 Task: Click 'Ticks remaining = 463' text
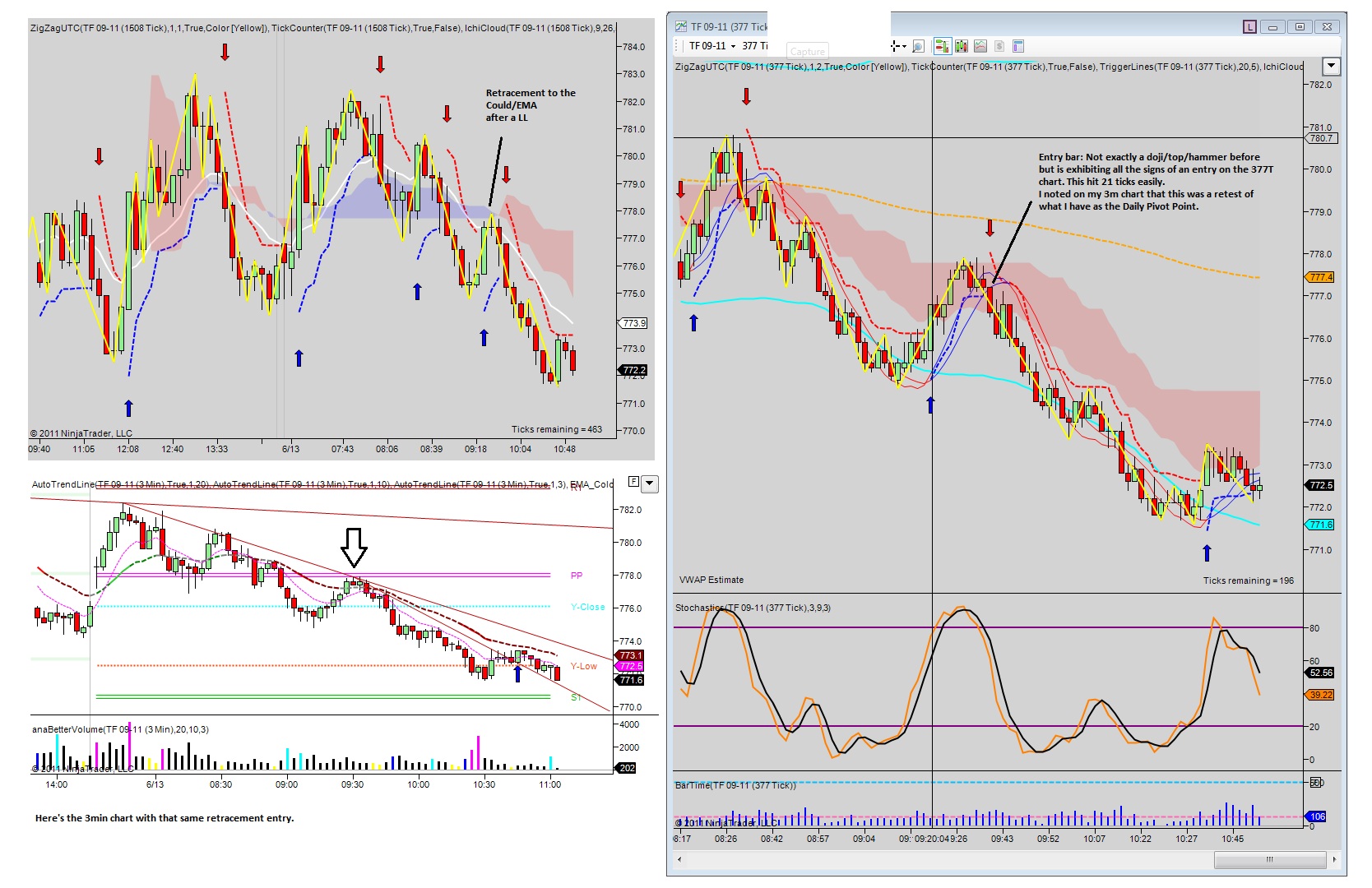pos(557,429)
